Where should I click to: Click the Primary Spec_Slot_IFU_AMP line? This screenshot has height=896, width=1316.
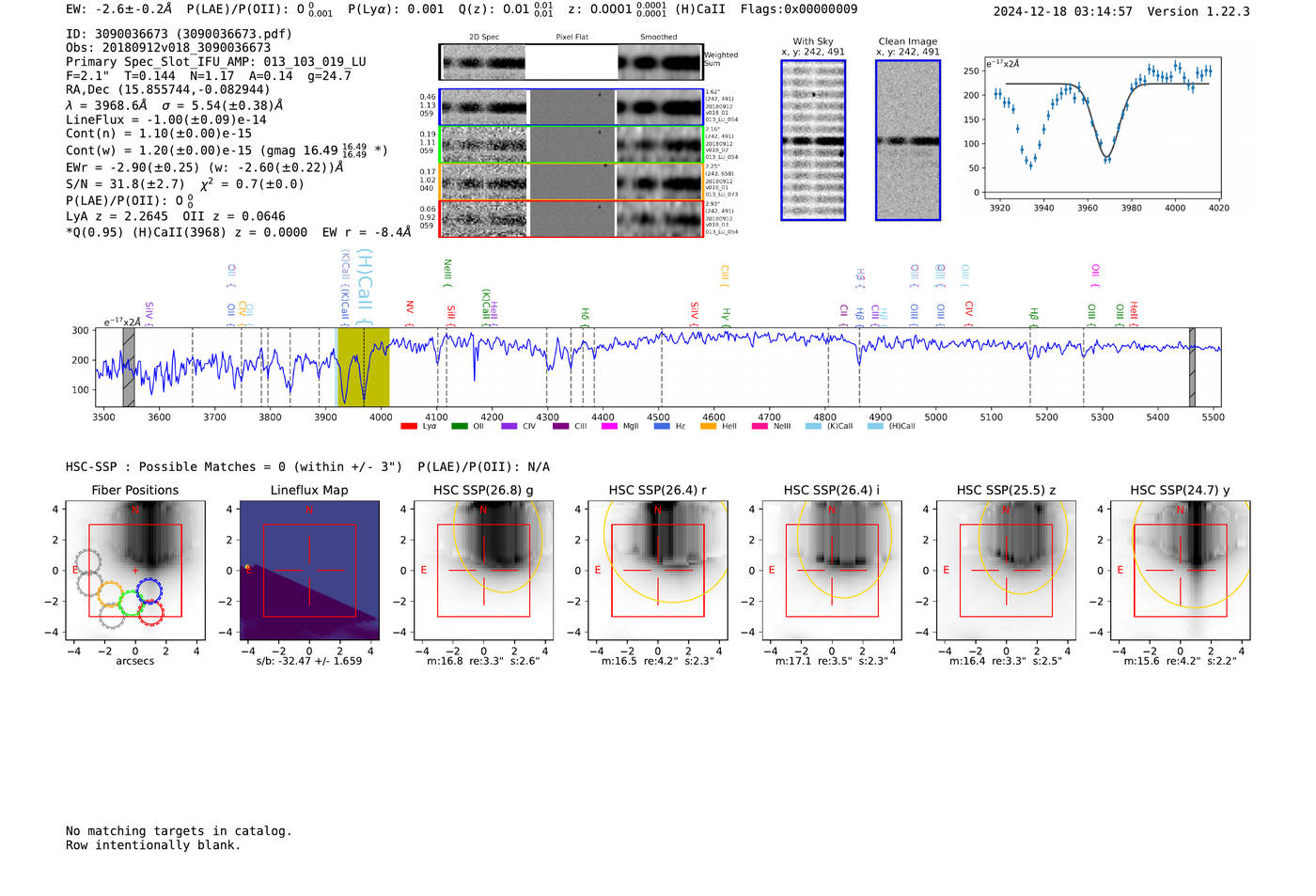[x=216, y=62]
